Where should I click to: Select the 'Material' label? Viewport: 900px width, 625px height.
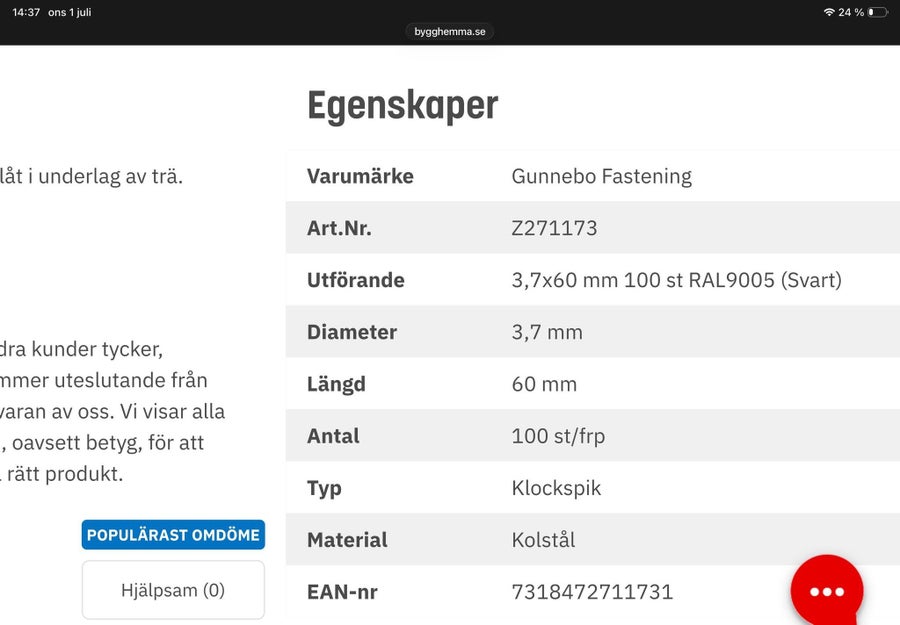pyautogui.click(x=347, y=540)
